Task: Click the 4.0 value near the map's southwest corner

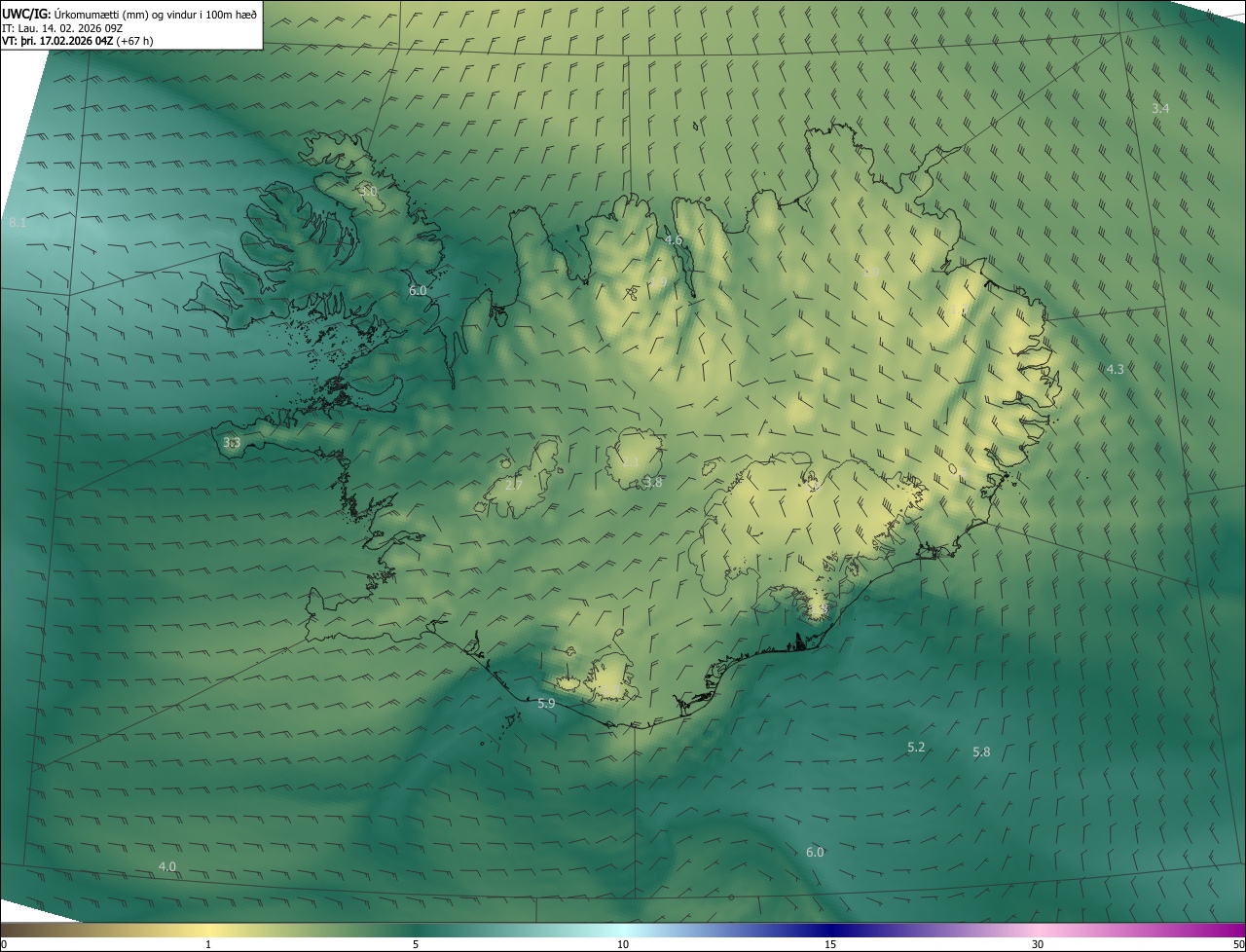Action: click(167, 866)
